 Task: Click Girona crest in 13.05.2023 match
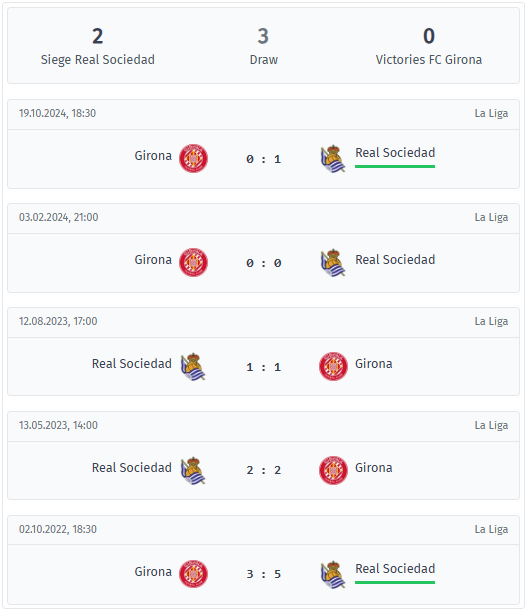333,471
